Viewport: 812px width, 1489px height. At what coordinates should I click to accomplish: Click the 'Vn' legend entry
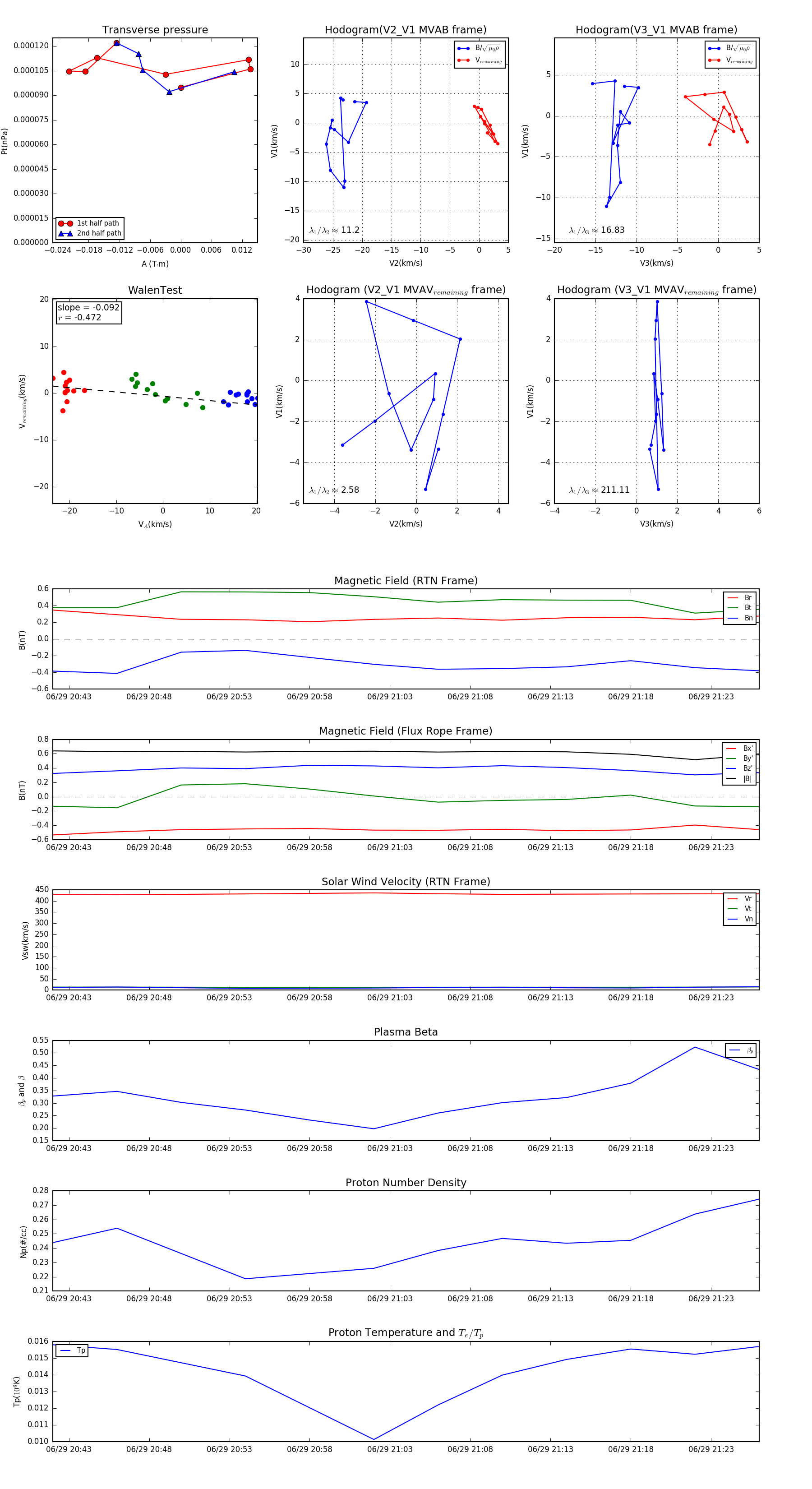(740, 919)
